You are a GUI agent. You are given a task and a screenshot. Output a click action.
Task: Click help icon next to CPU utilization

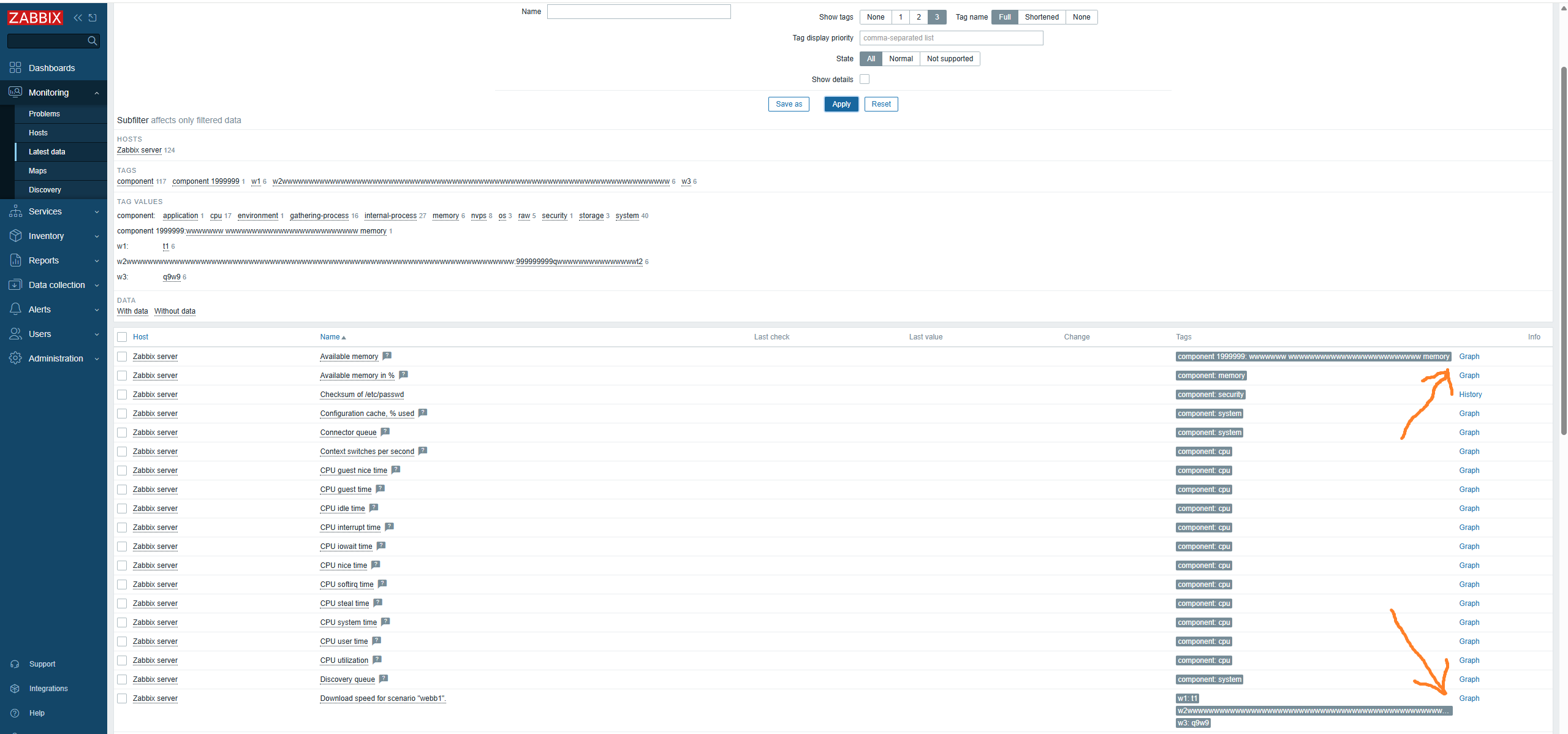(377, 660)
